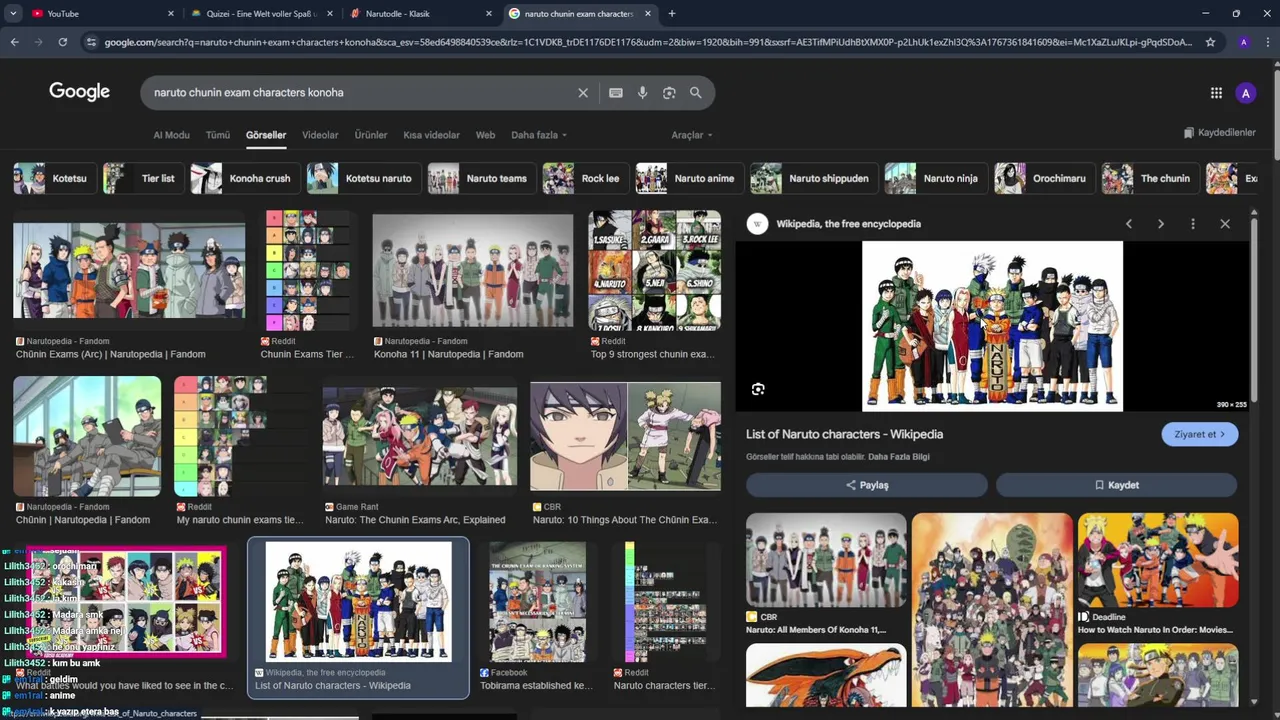Open Chrome's three-dot menu
The image size is (1280, 720).
point(1266,42)
